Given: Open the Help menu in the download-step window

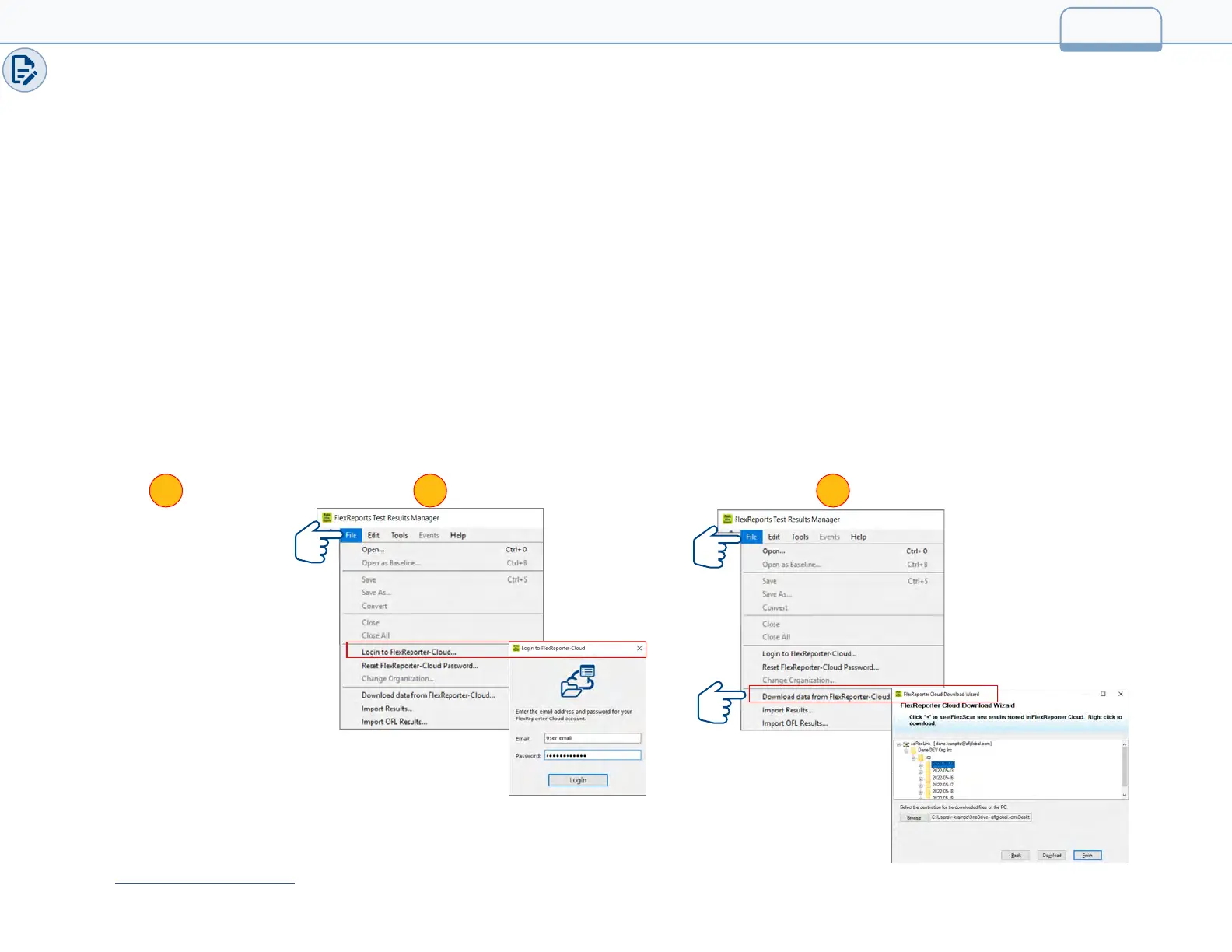Looking at the screenshot, I should 859,537.
